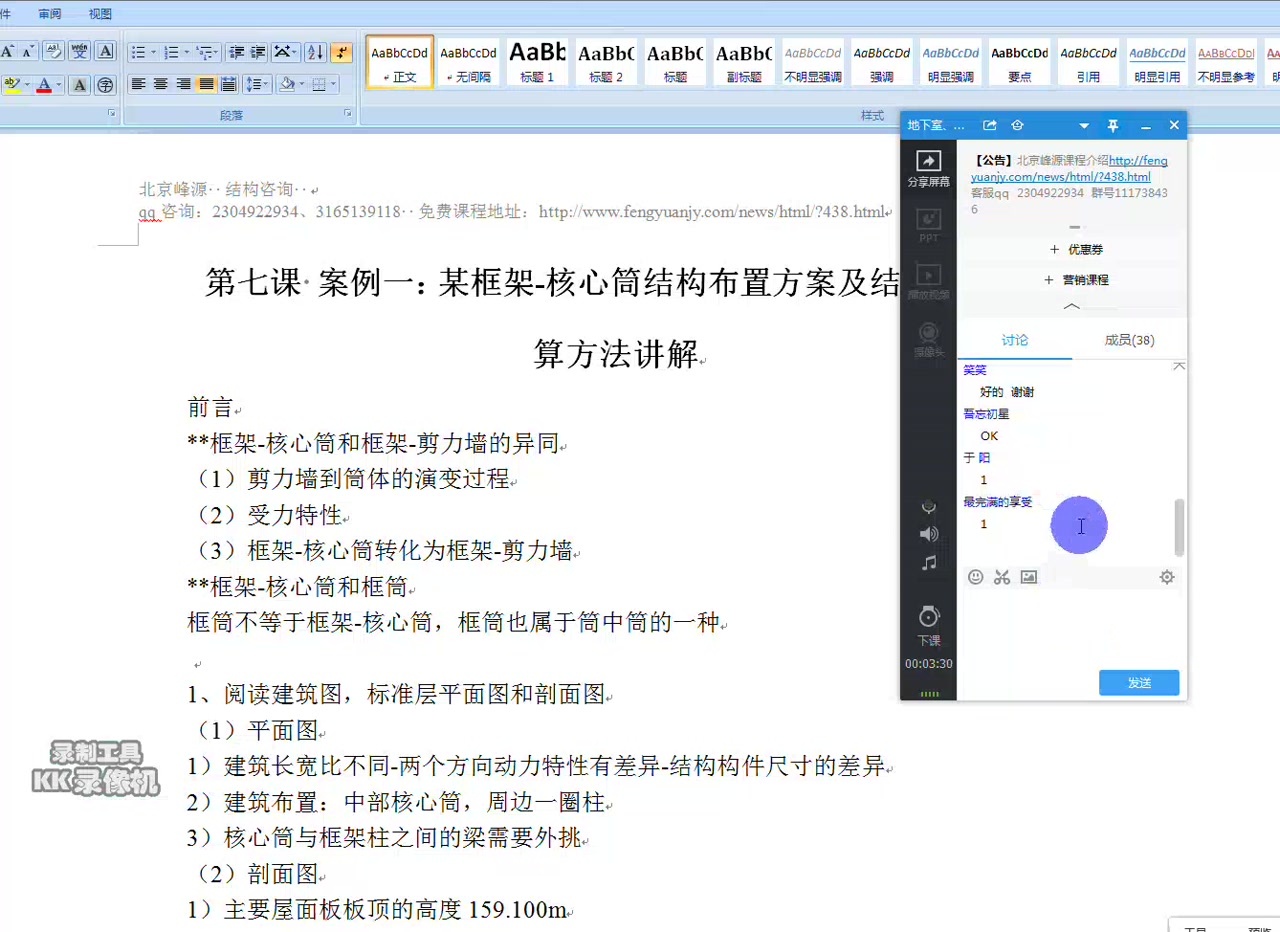Open the 视图 ribbon tab
The width and height of the screenshot is (1280, 932).
pyautogui.click(x=100, y=14)
